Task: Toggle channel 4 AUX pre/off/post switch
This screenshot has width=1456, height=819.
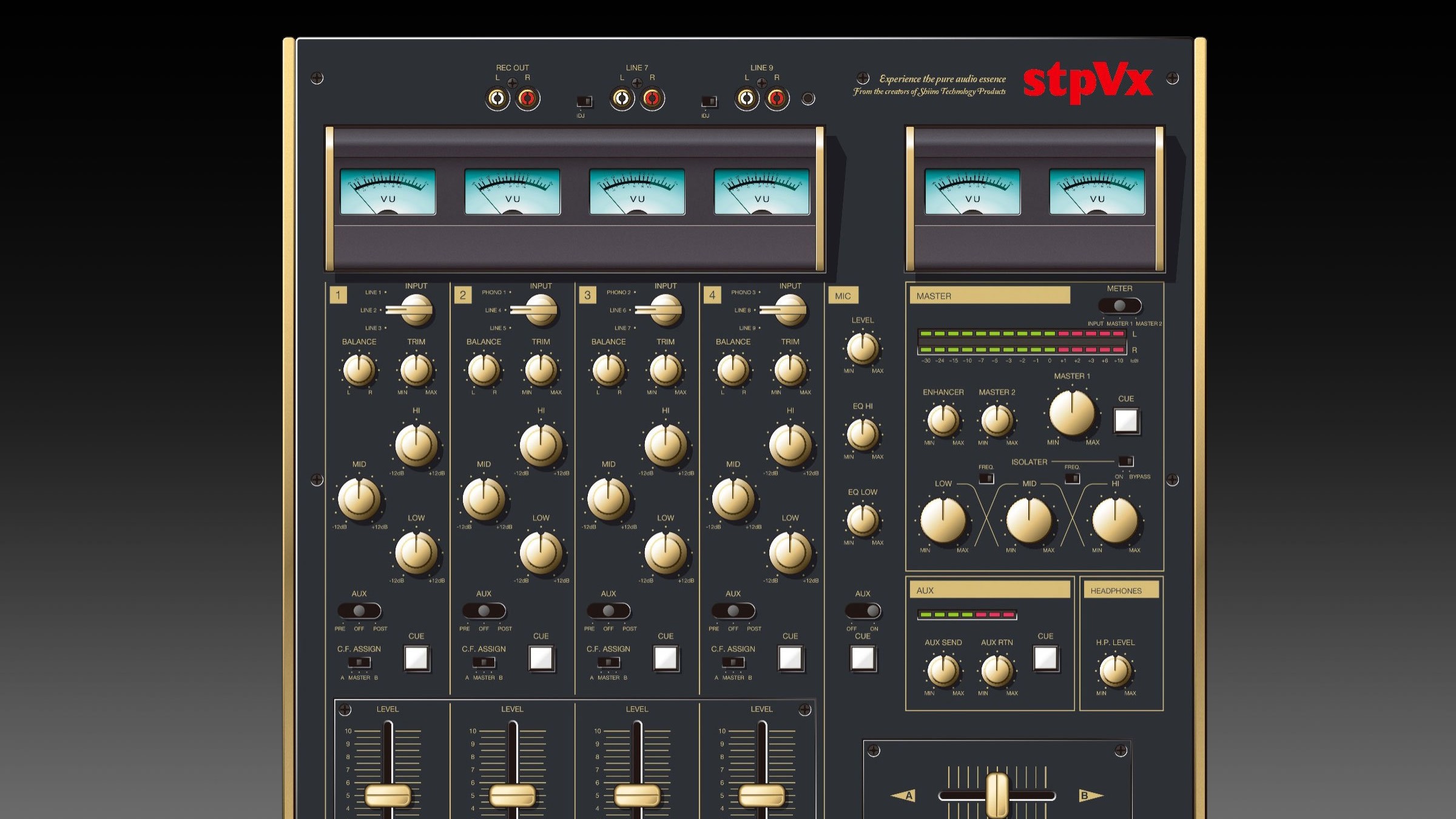Action: point(733,611)
